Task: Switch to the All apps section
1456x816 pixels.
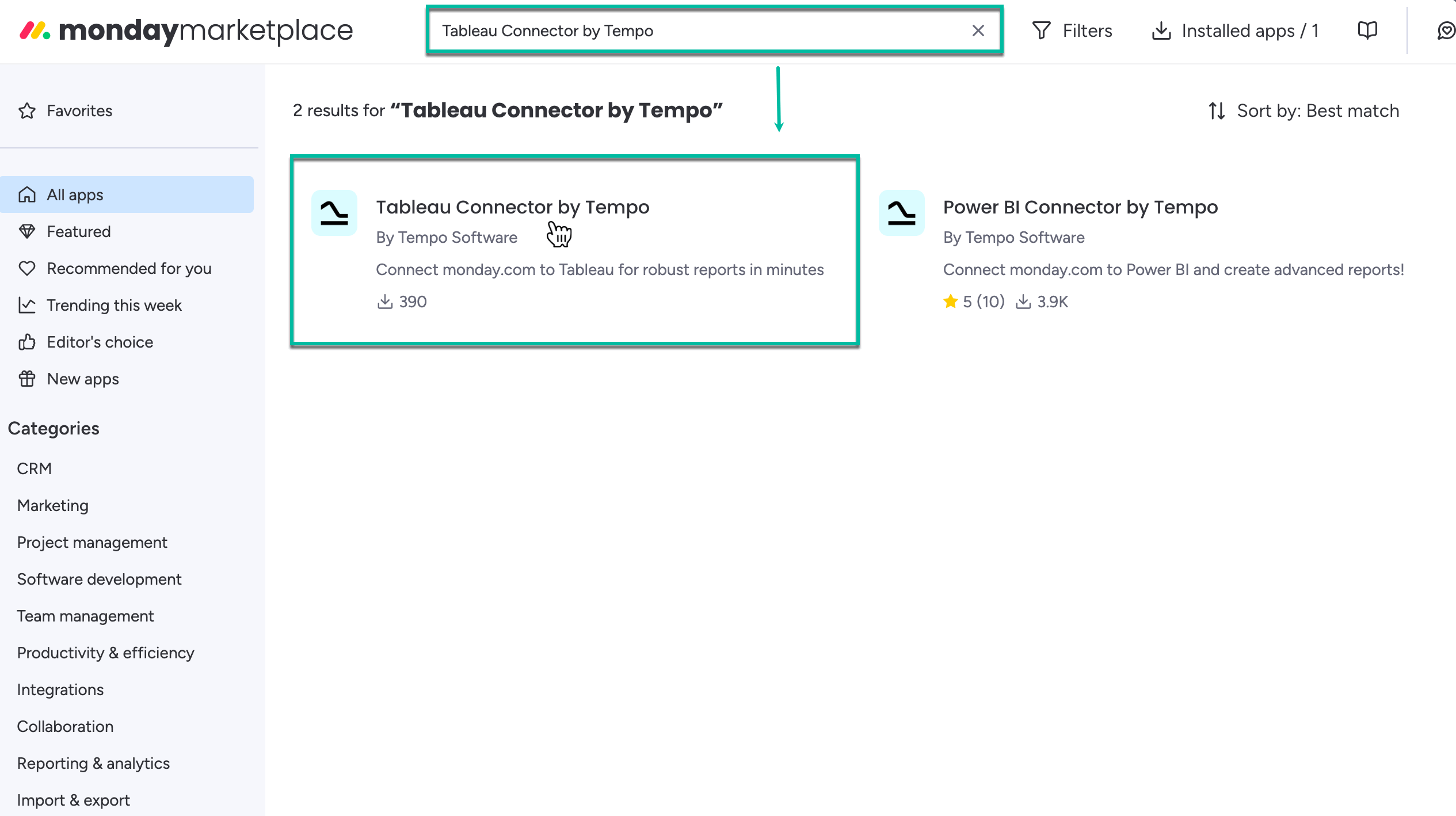Action: 75,195
